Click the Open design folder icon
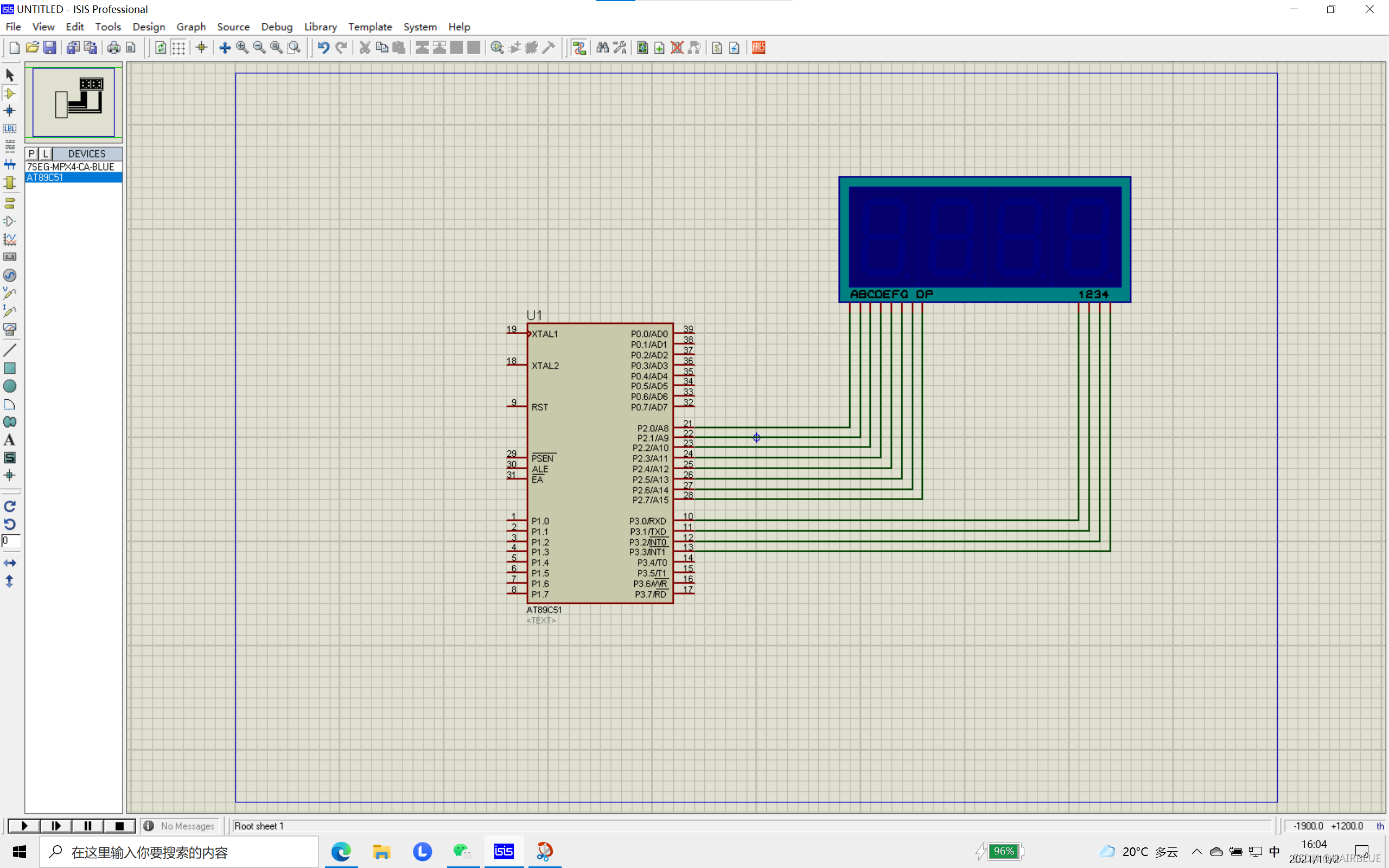The width and height of the screenshot is (1389, 868). tap(32, 48)
